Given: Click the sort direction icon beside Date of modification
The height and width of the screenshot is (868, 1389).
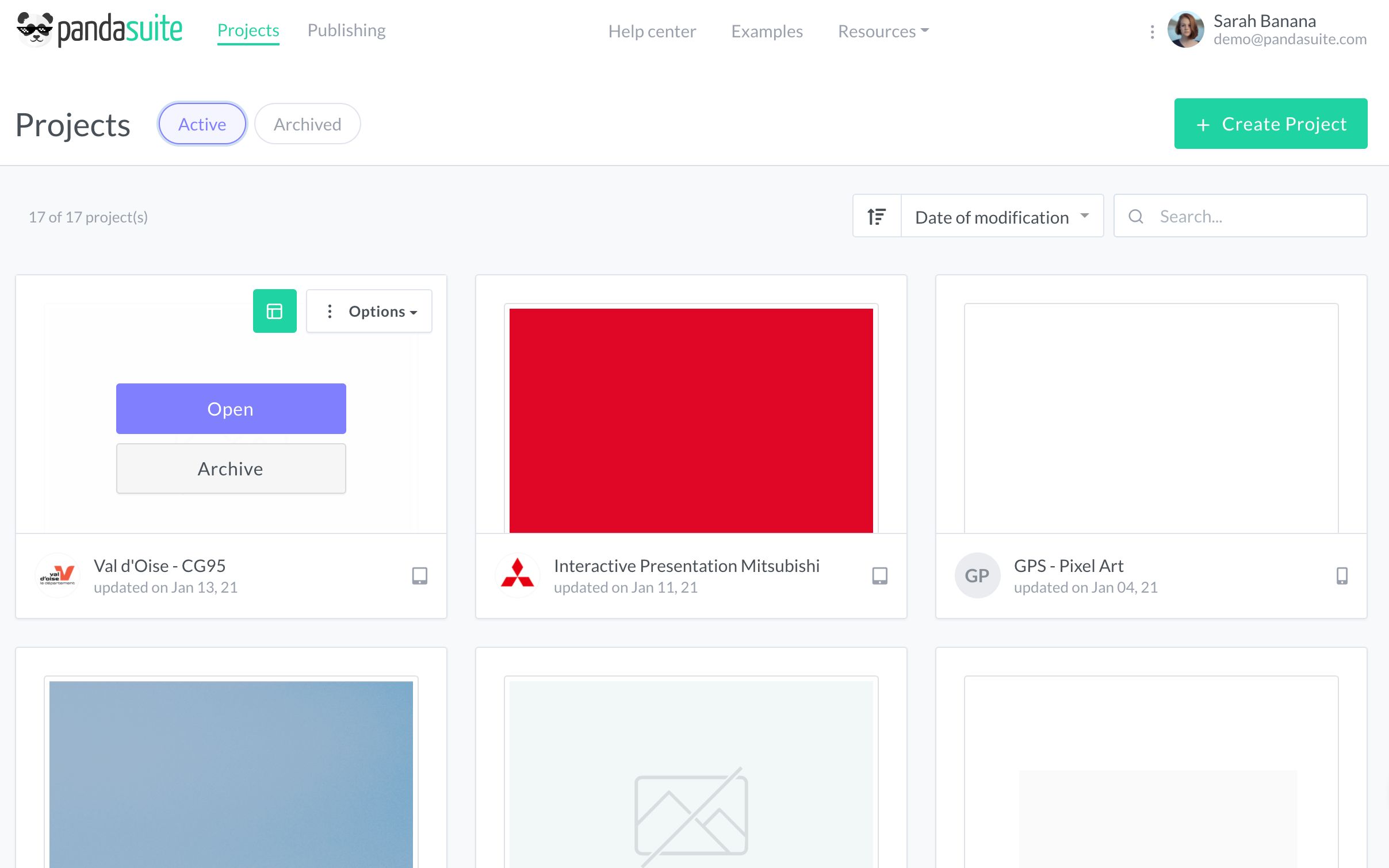Looking at the screenshot, I should (877, 216).
